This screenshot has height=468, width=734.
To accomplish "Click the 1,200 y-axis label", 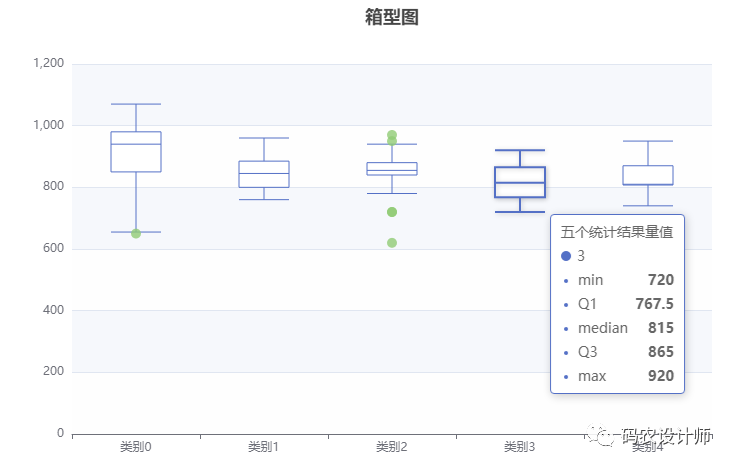I will pyautogui.click(x=48, y=63).
